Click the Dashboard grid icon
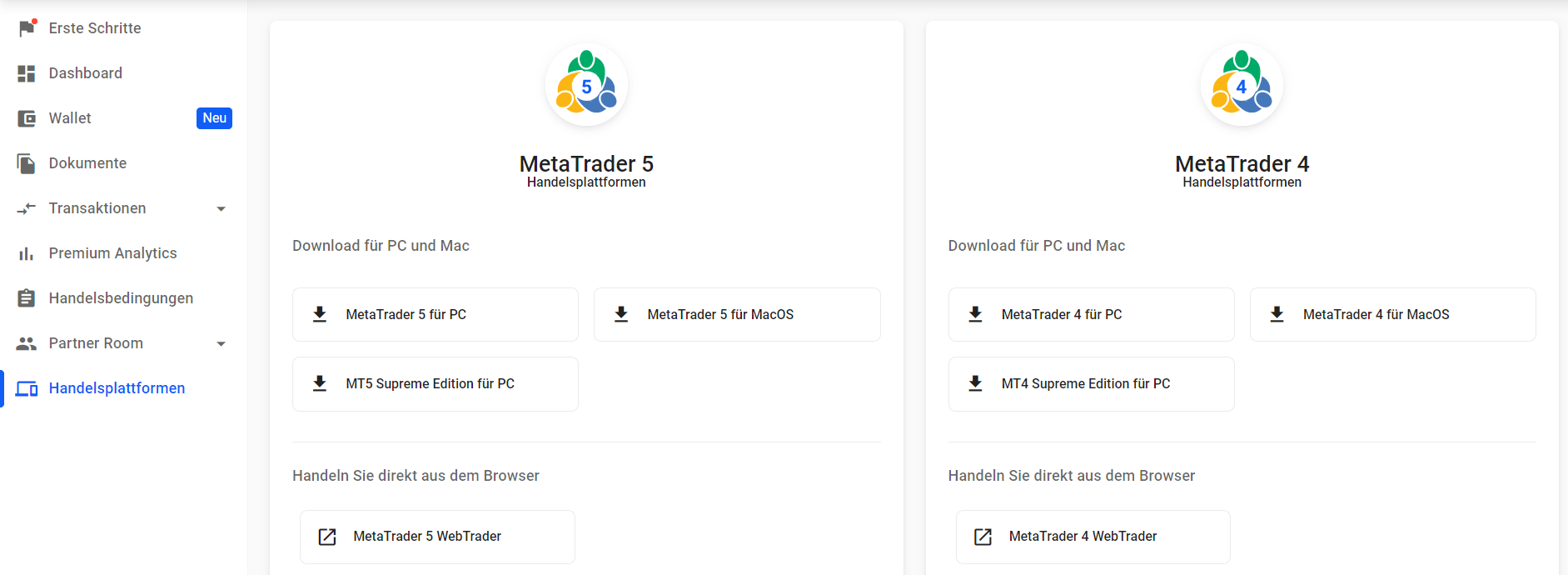The height and width of the screenshot is (575, 1568). coord(27,73)
